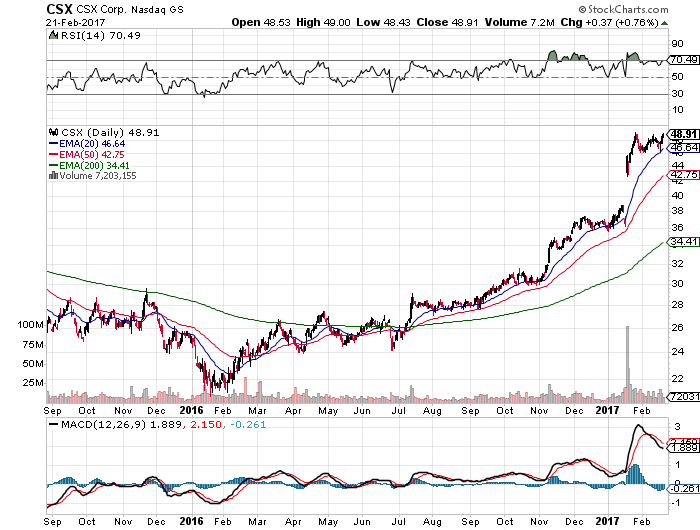Click the red 2.150 signal value in MACD label

(206, 425)
